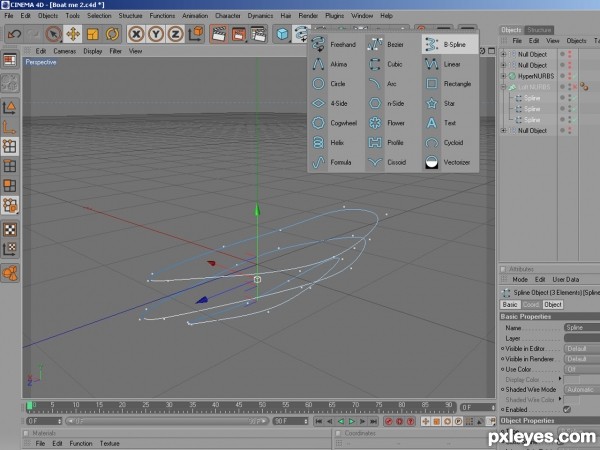
Task: Toggle the Enabled checkbox
Action: [567, 409]
